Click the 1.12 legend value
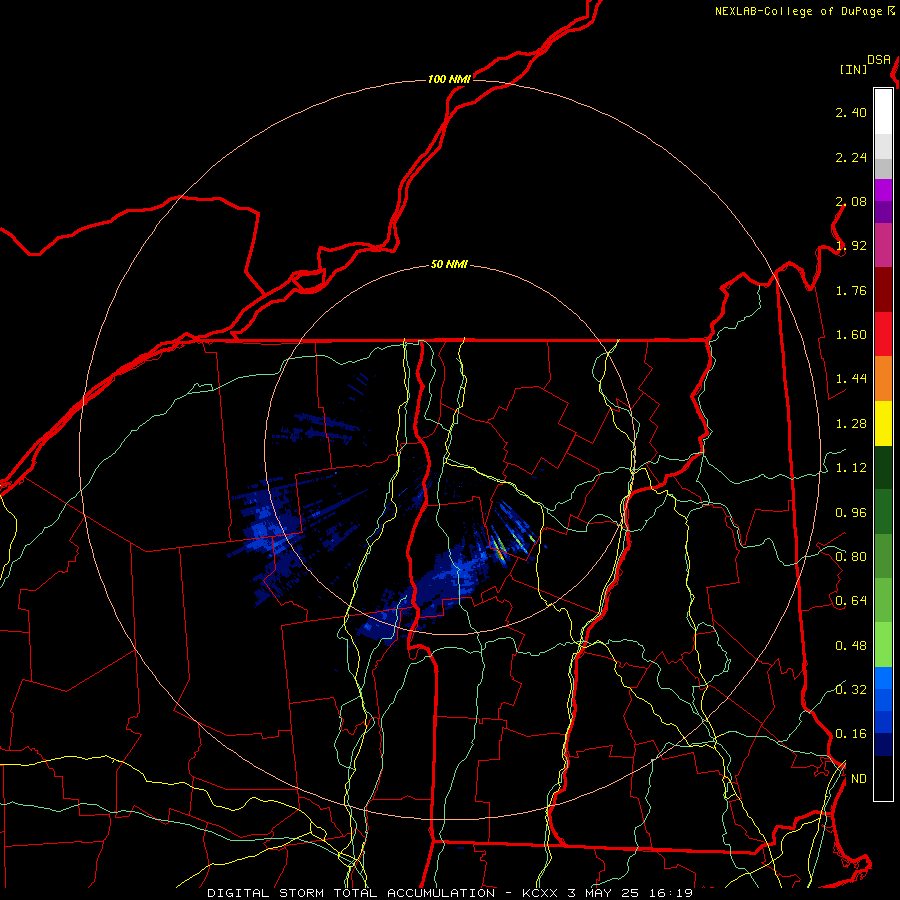900x900 pixels. click(x=851, y=468)
